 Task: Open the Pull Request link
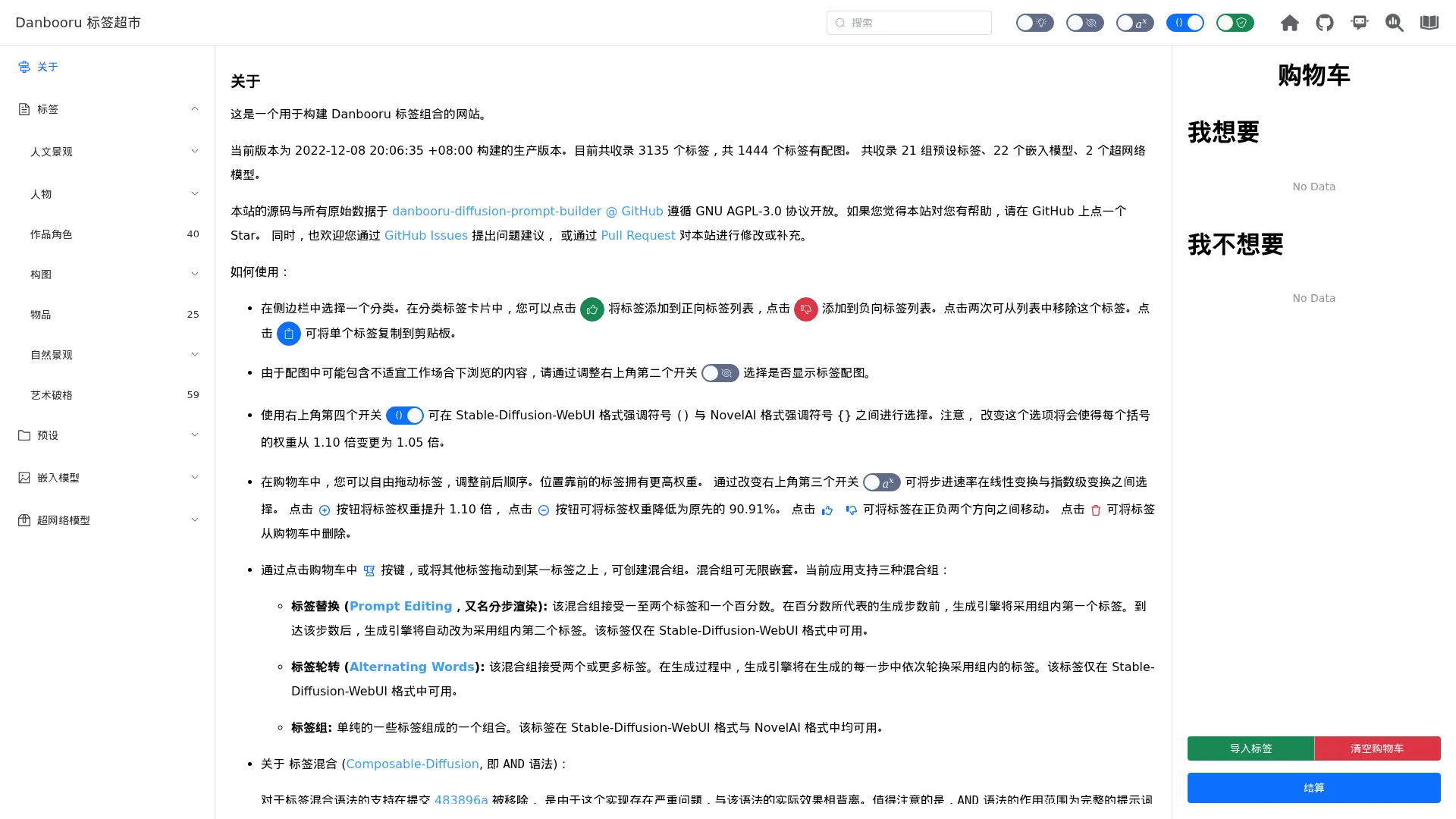[x=638, y=236]
